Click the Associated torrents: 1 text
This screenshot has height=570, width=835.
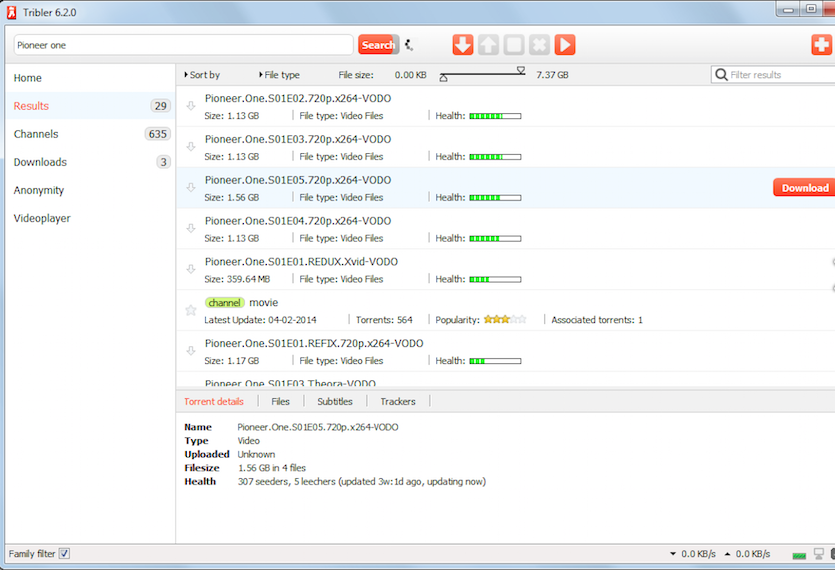597,320
